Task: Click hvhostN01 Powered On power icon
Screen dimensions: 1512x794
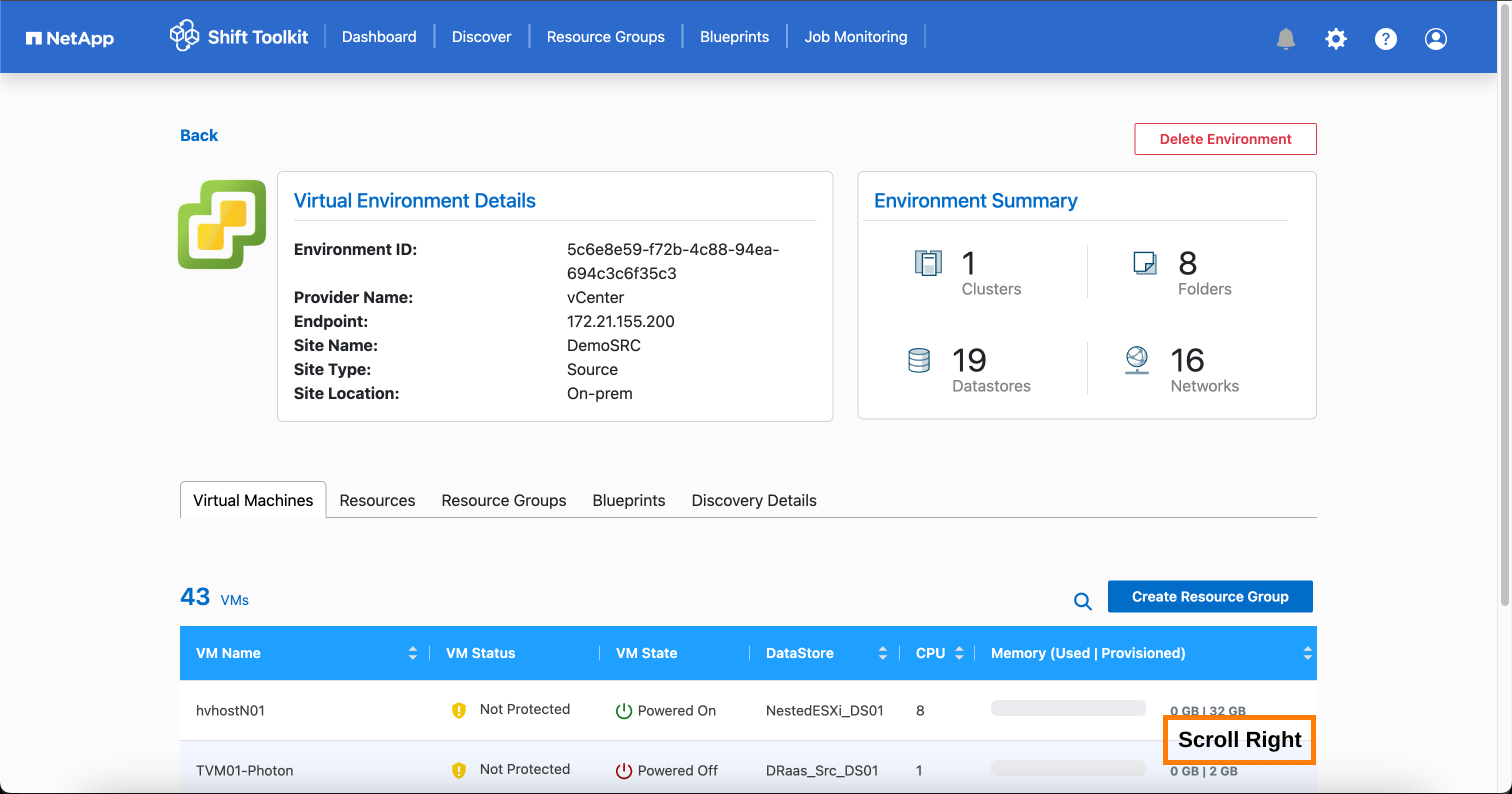Action: (623, 710)
